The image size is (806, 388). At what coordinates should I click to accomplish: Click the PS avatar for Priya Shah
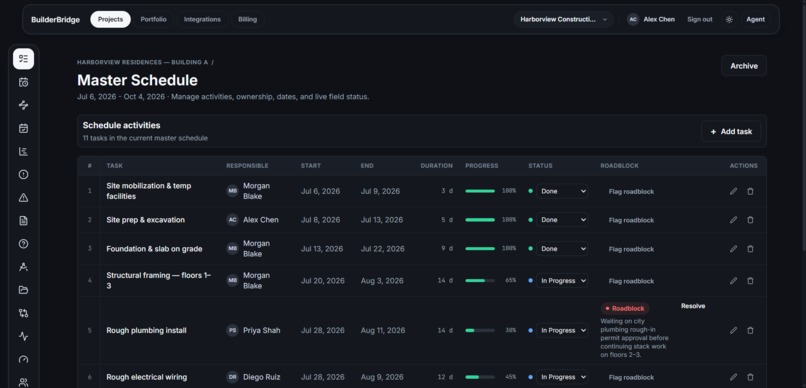pos(232,330)
